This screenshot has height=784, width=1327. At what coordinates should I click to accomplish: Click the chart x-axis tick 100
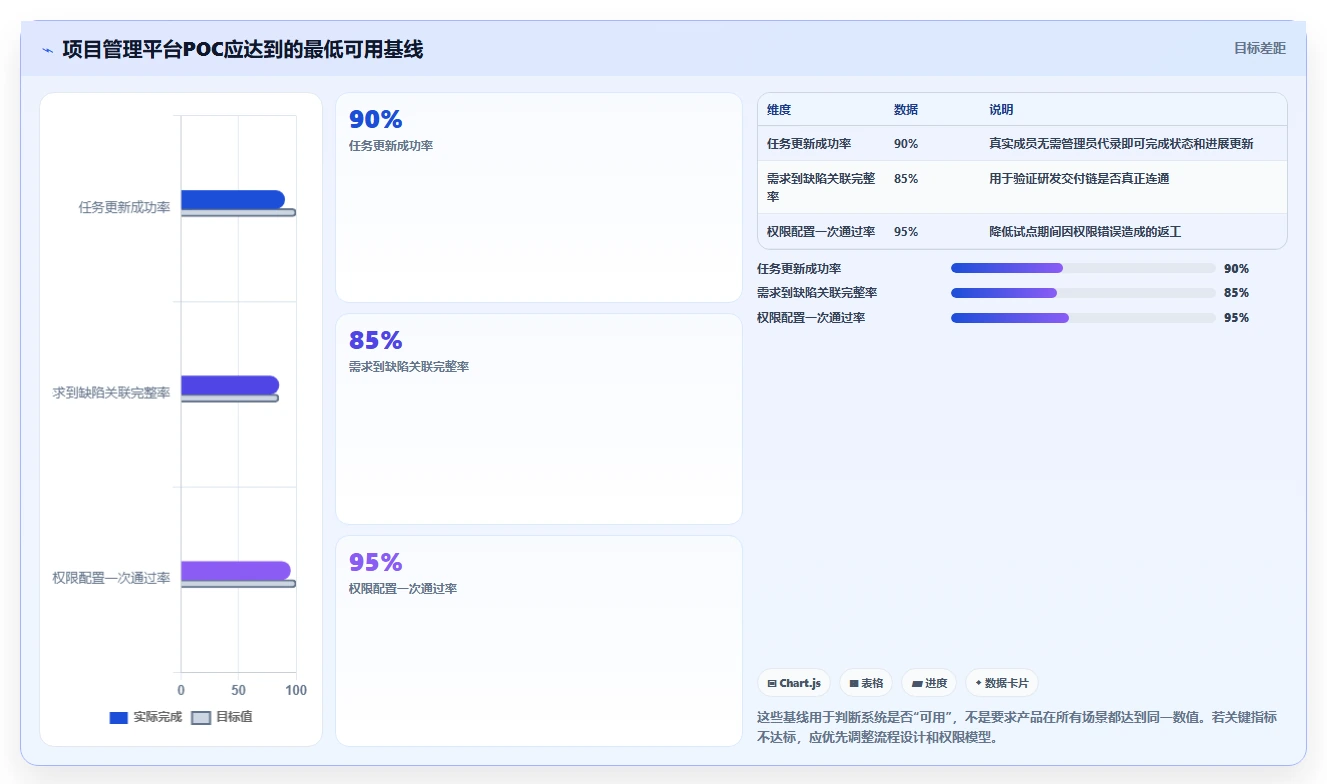coord(296,691)
